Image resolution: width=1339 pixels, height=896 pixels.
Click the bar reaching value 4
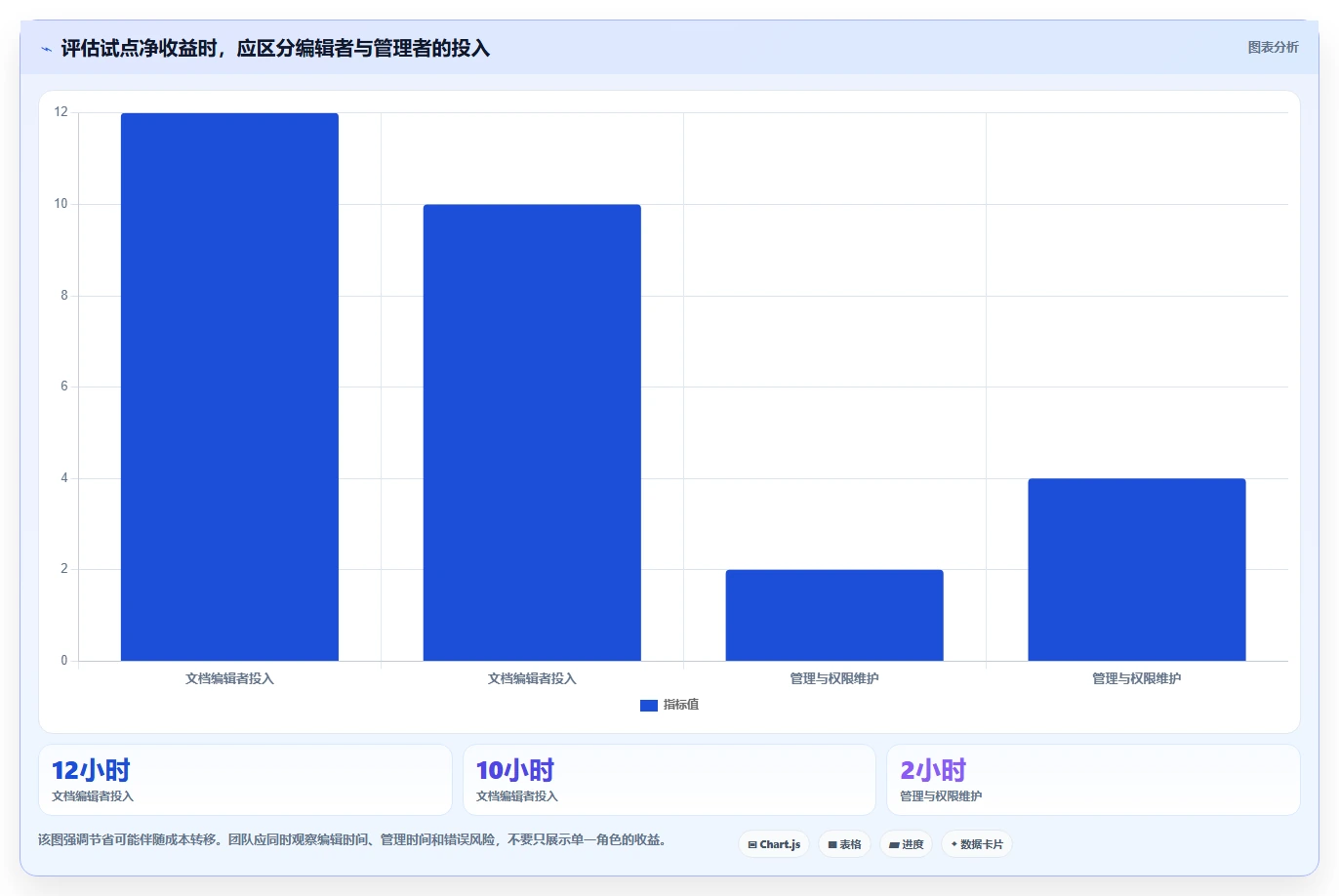pos(1137,569)
